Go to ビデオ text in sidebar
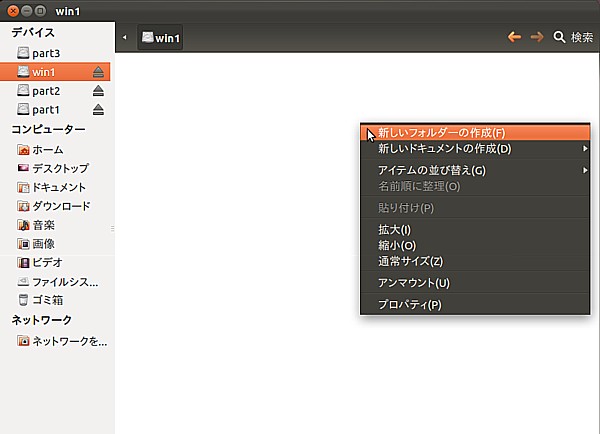 (47, 263)
